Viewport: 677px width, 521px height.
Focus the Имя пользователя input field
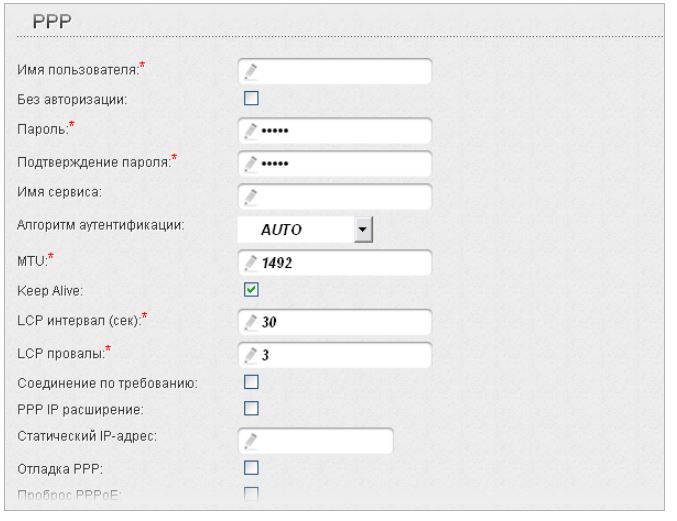[x=340, y=72]
